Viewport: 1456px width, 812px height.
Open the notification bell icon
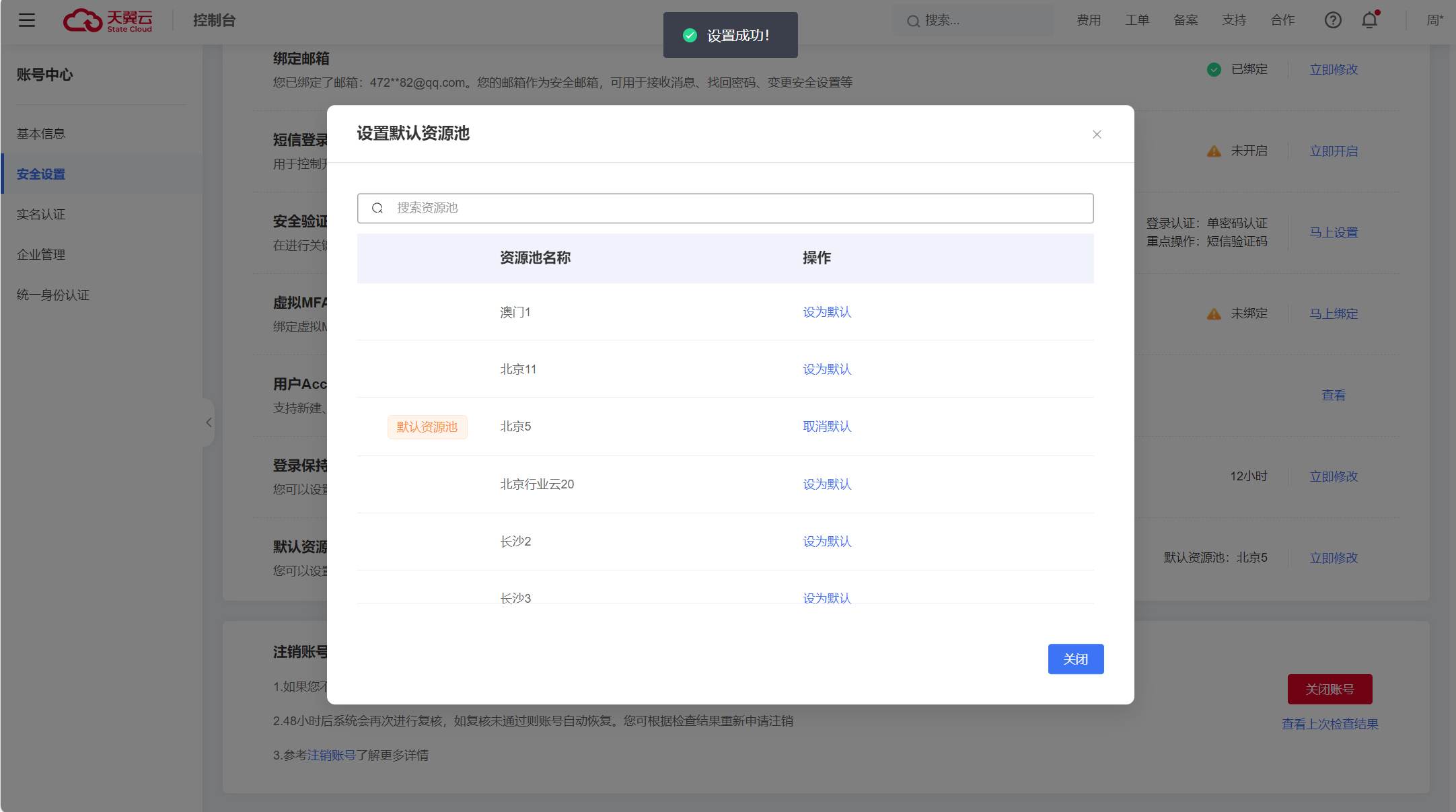(x=1370, y=20)
